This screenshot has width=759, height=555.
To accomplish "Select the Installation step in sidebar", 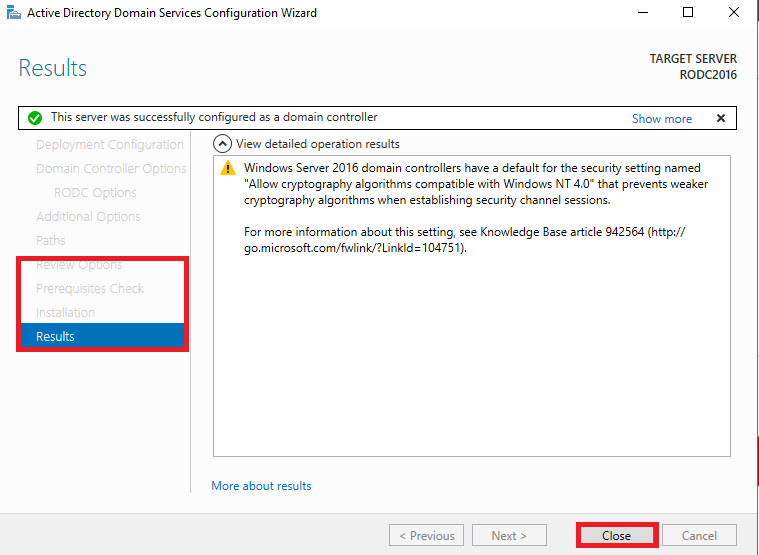I will point(65,313).
